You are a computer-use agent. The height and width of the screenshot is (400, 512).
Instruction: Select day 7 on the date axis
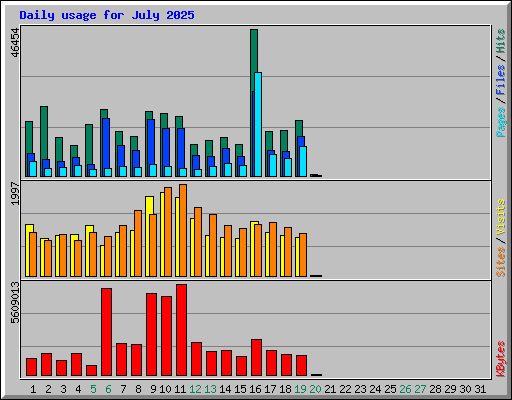coord(123,389)
